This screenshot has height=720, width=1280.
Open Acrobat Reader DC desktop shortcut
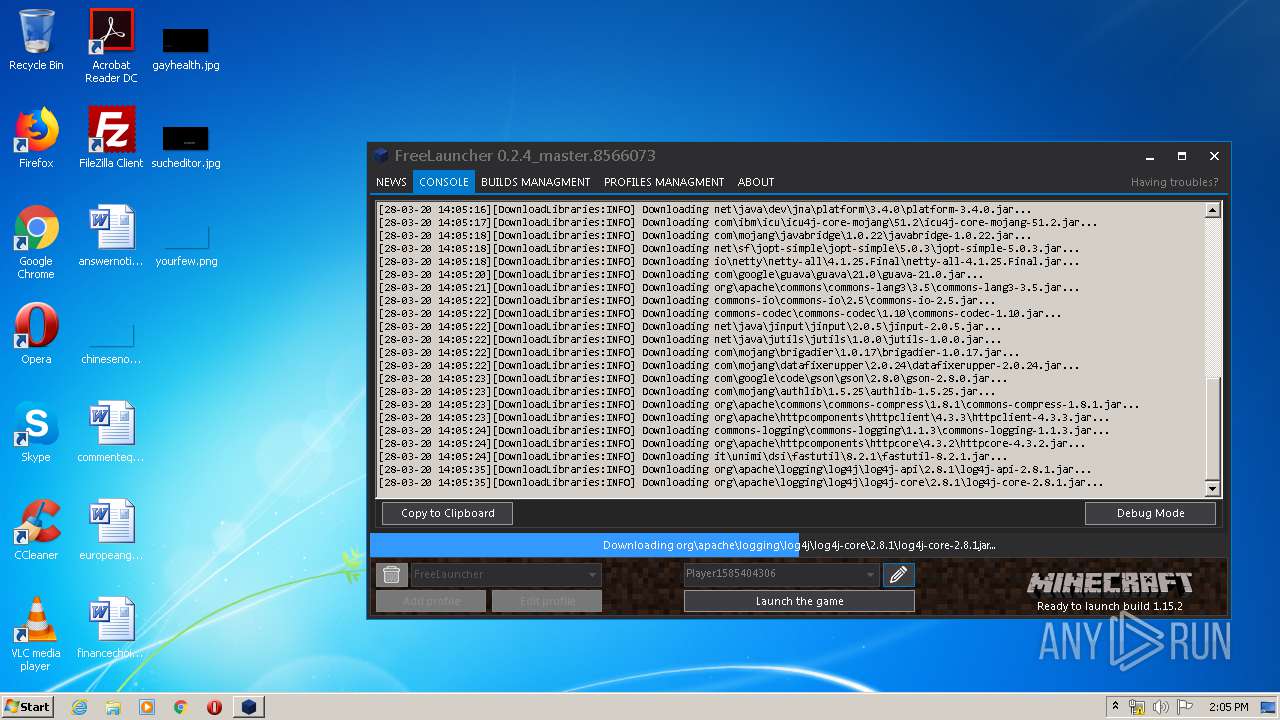pyautogui.click(x=111, y=45)
